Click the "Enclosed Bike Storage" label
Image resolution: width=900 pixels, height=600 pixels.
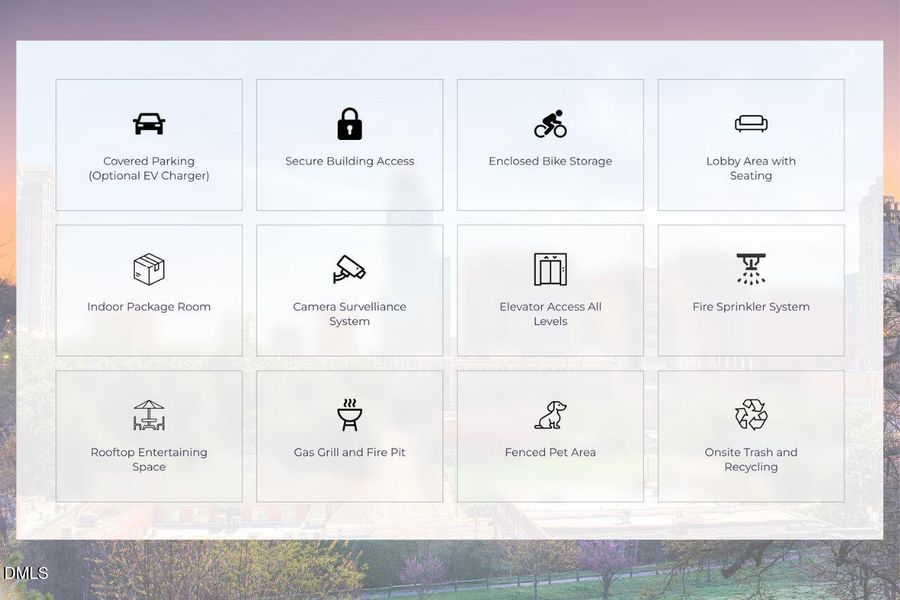click(550, 161)
